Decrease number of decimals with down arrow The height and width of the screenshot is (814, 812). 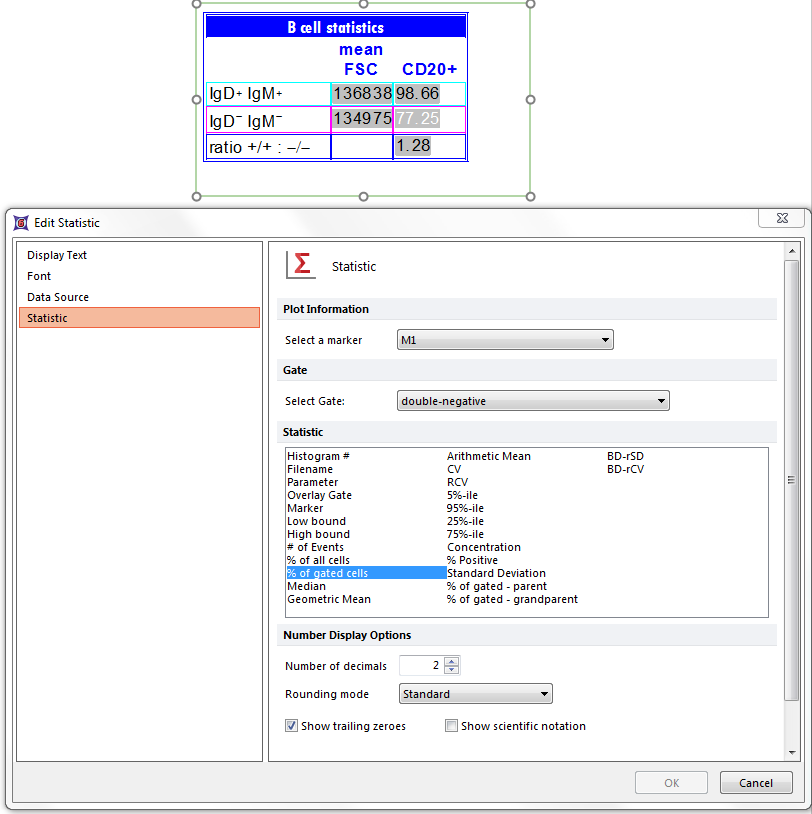pyautogui.click(x=452, y=671)
